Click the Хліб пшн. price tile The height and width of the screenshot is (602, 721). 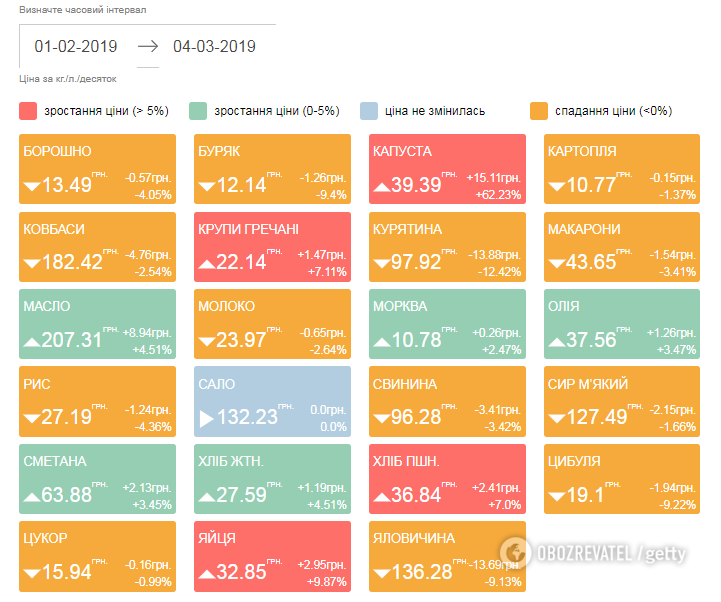[x=447, y=479]
